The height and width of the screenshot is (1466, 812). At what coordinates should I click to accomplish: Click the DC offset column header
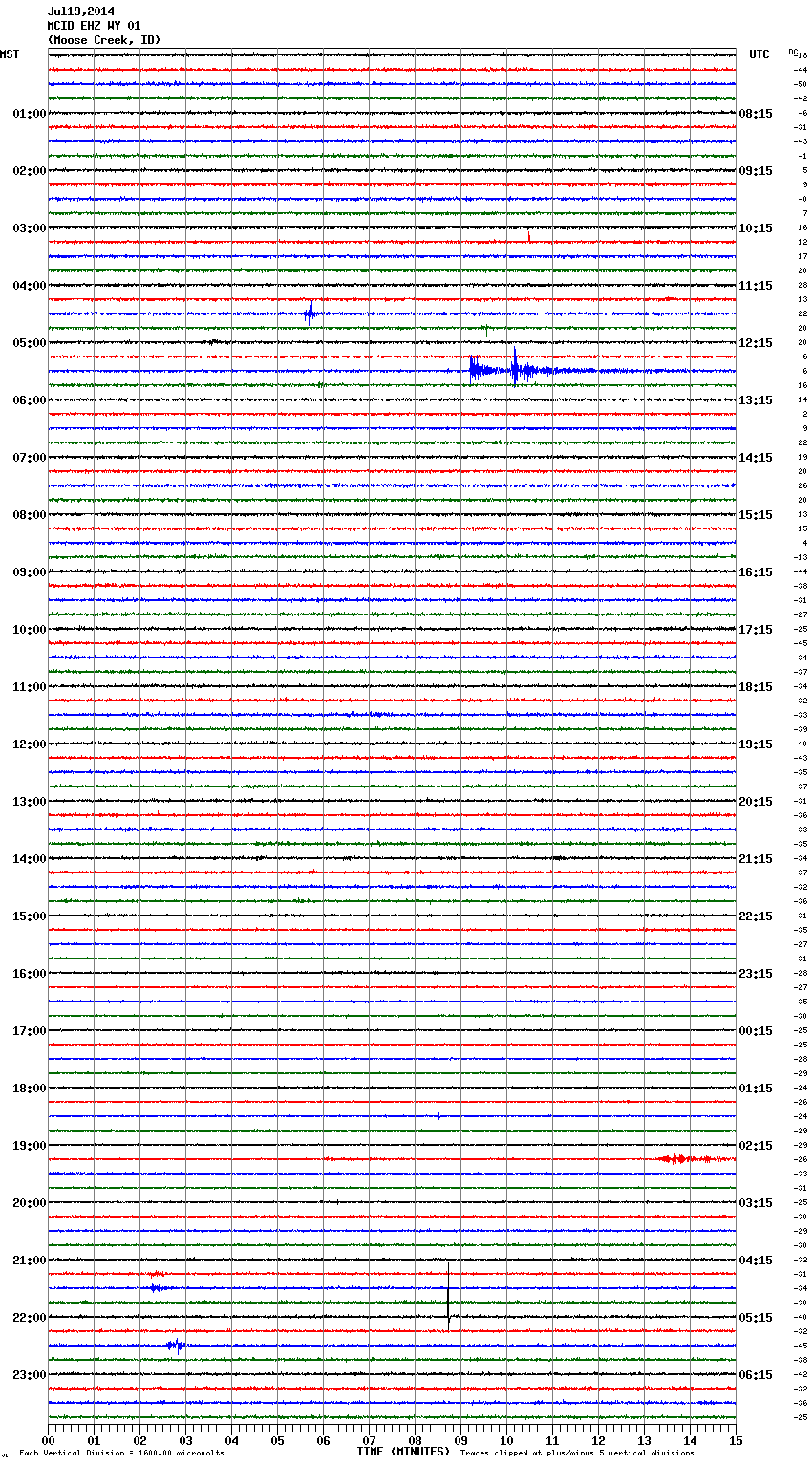(793, 52)
